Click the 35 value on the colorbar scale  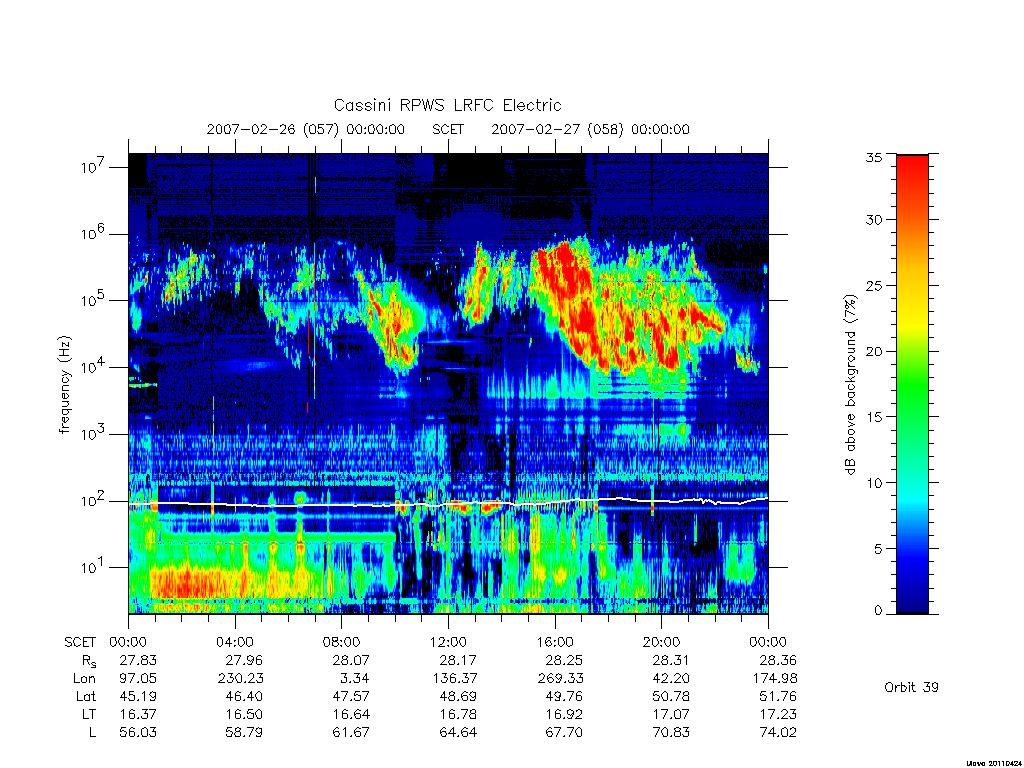click(873, 157)
